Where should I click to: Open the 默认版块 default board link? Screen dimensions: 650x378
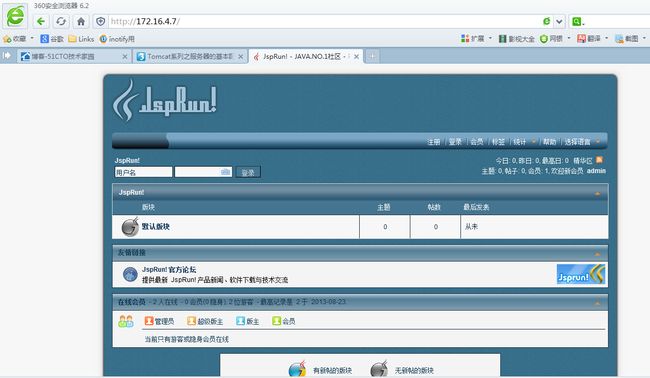pos(156,227)
